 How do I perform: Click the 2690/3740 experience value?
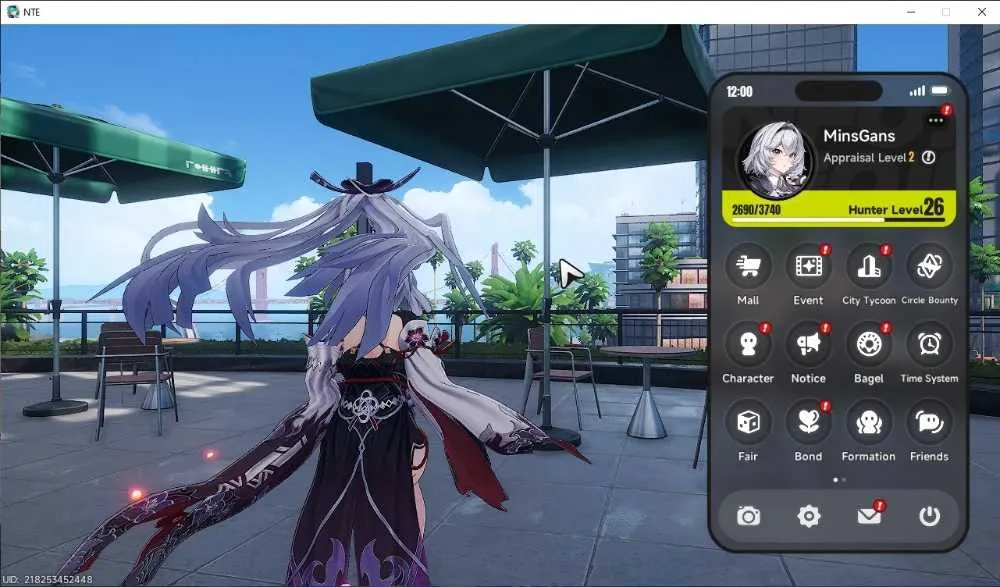click(x=756, y=210)
